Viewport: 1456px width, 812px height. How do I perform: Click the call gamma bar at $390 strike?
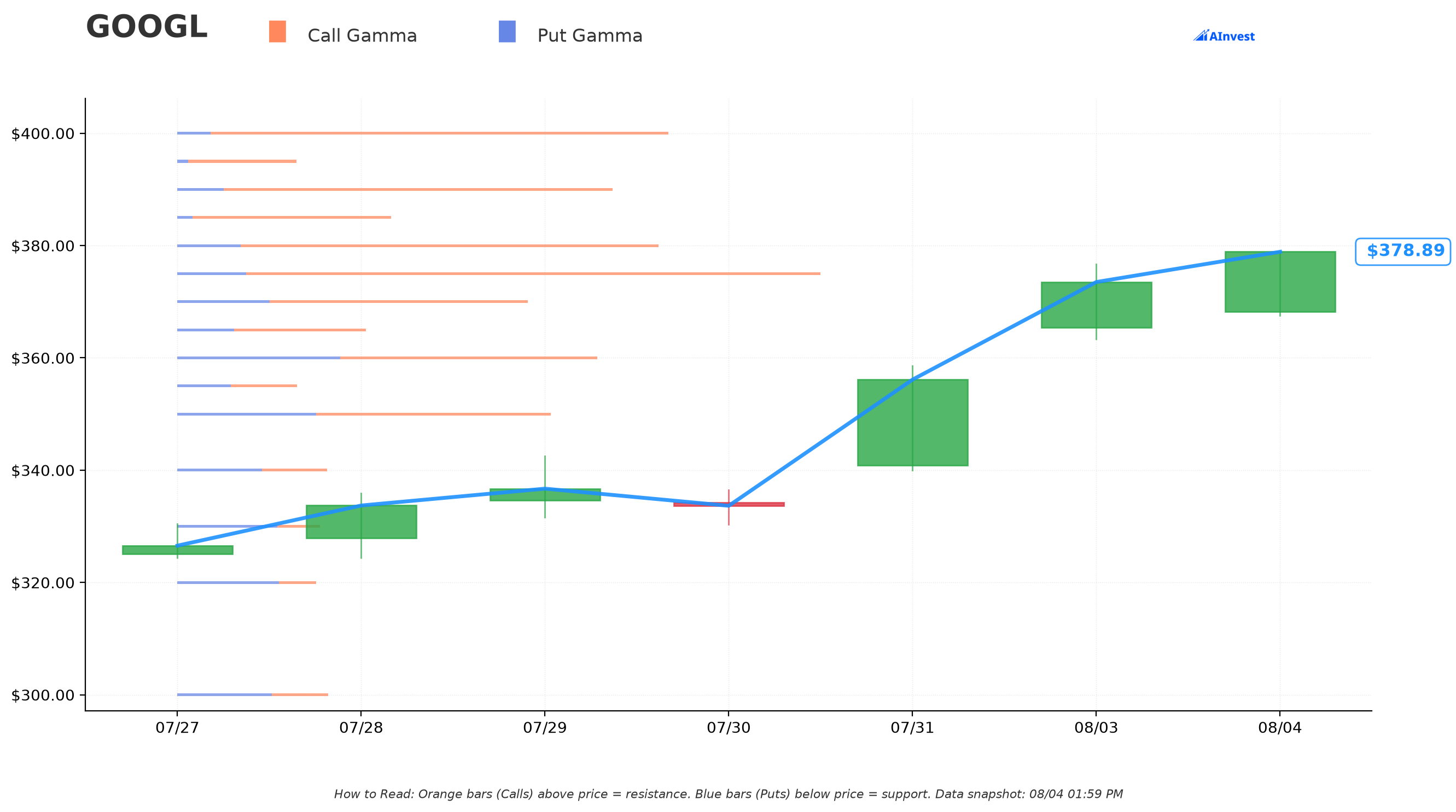[418, 189]
